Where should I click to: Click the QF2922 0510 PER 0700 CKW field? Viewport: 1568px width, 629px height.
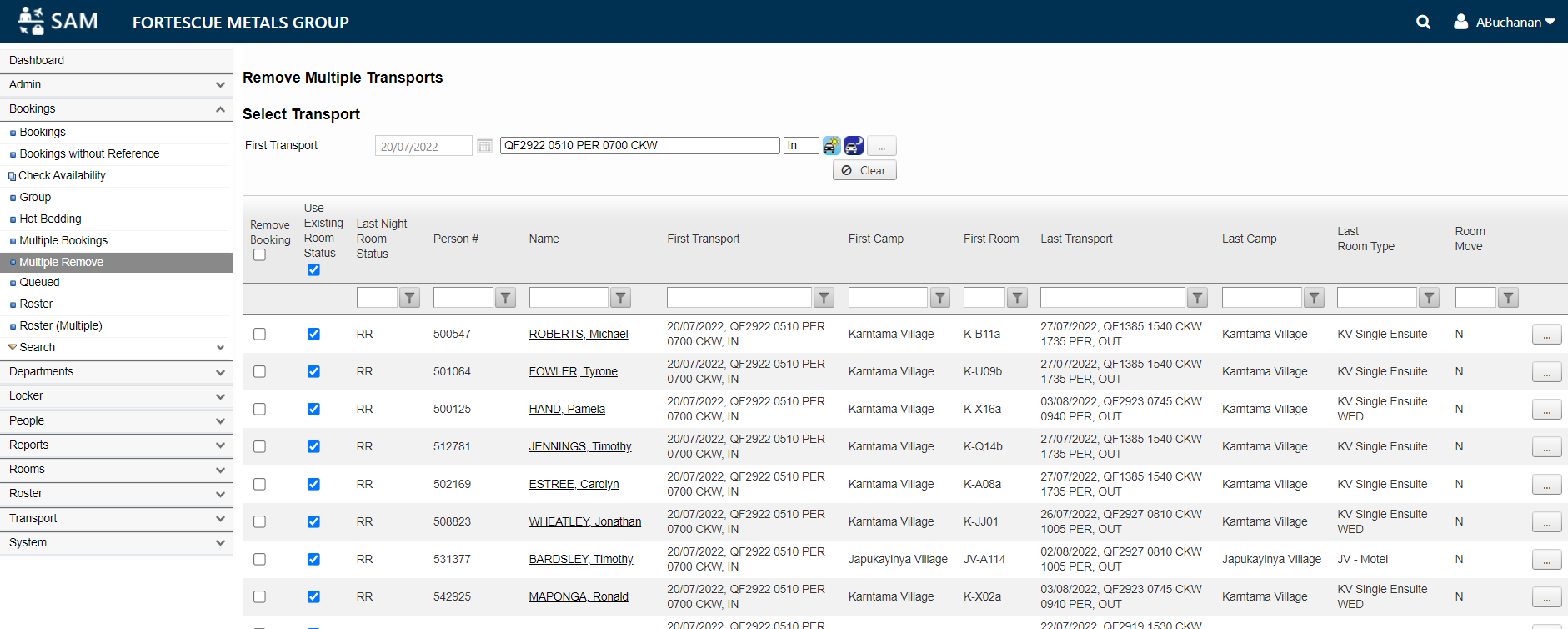point(640,145)
